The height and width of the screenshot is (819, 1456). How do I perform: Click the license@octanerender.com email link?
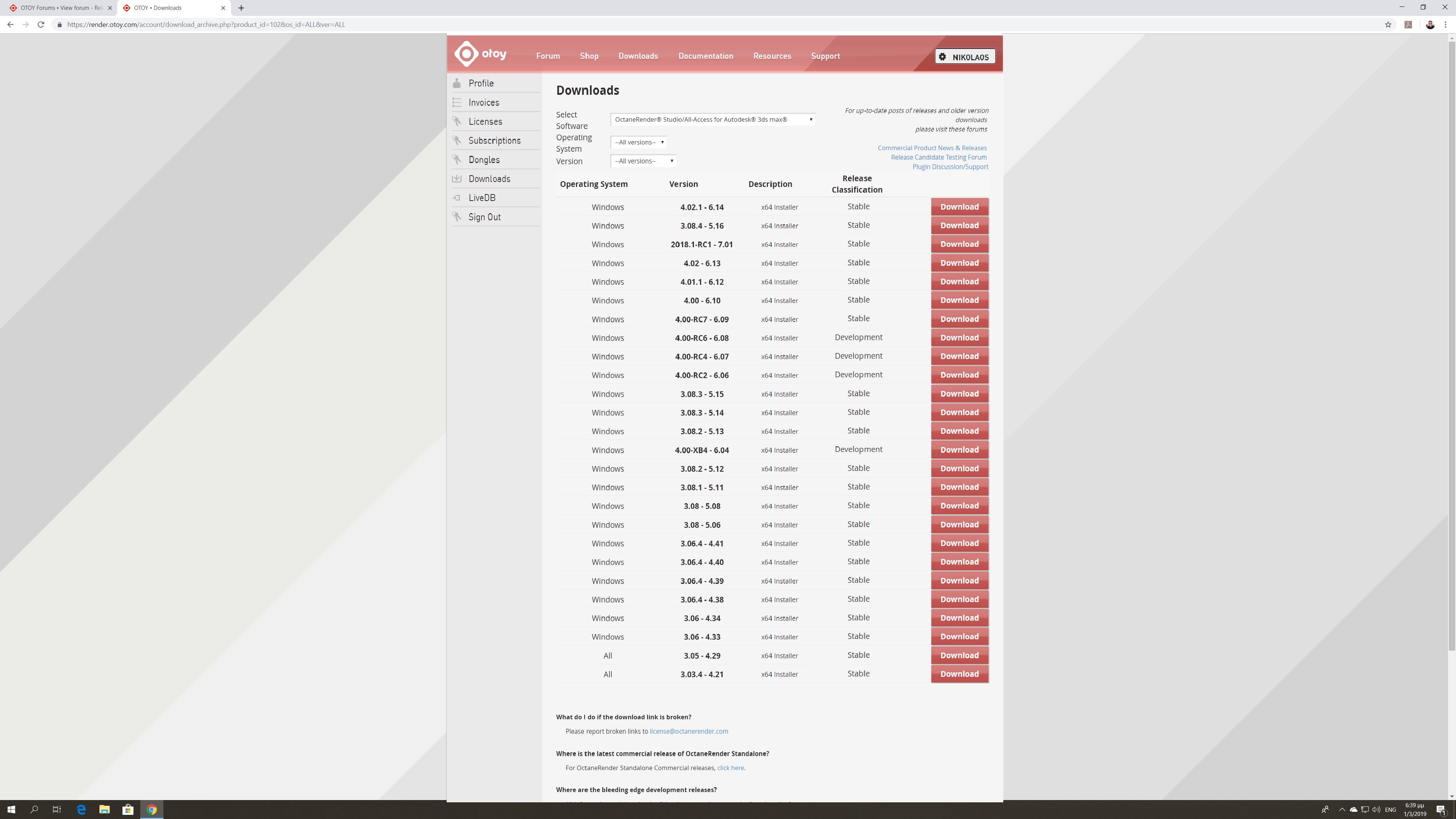pyautogui.click(x=689, y=731)
